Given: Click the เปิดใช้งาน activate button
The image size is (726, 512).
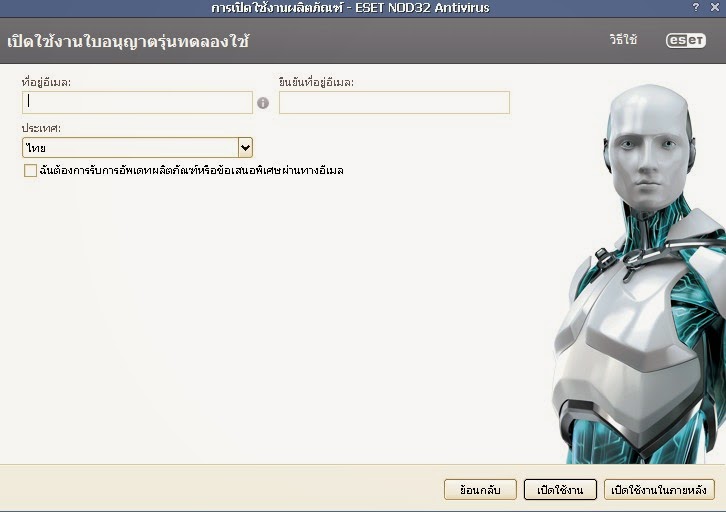Looking at the screenshot, I should pyautogui.click(x=560, y=489).
